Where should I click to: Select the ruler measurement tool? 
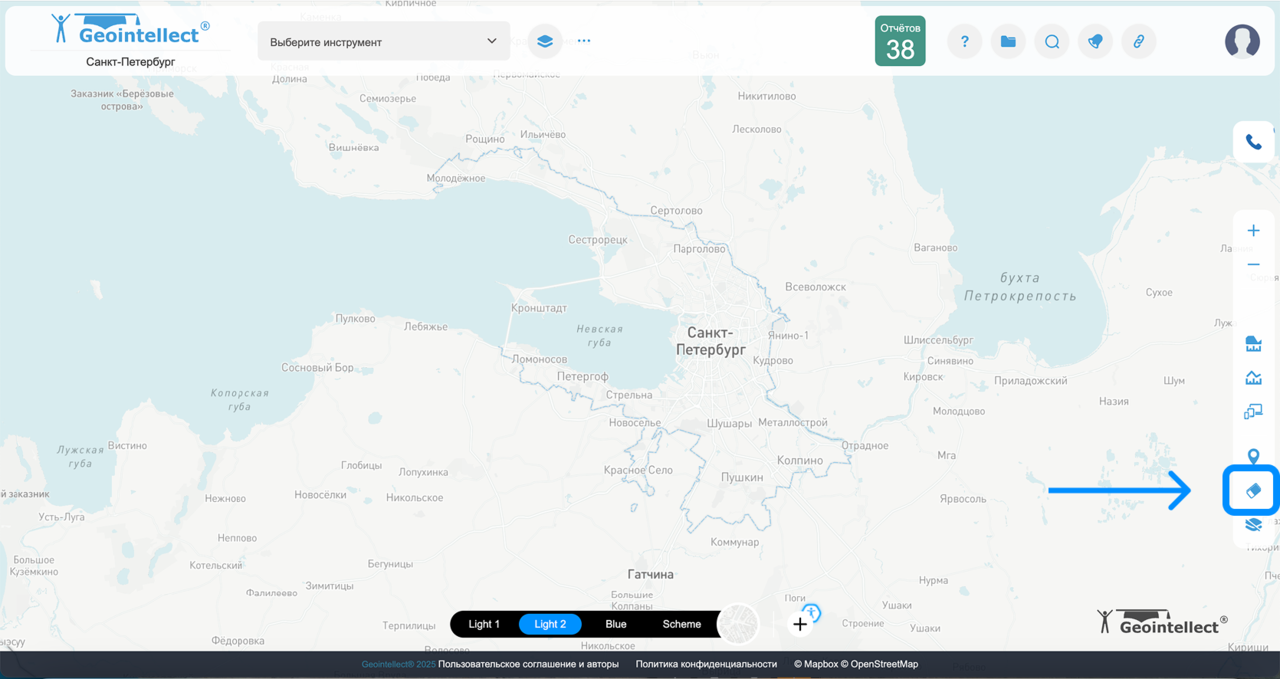click(1253, 345)
